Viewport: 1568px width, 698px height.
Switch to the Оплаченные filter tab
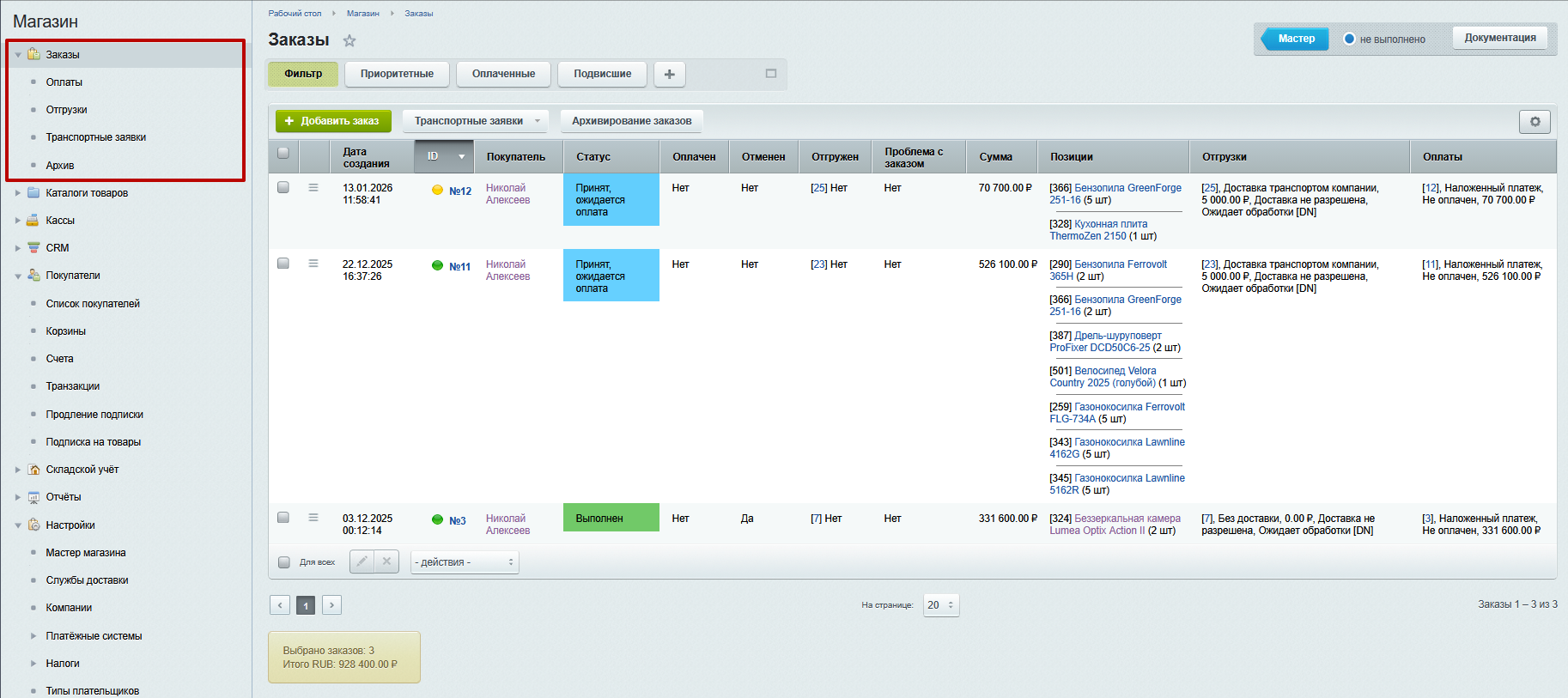pyautogui.click(x=503, y=74)
